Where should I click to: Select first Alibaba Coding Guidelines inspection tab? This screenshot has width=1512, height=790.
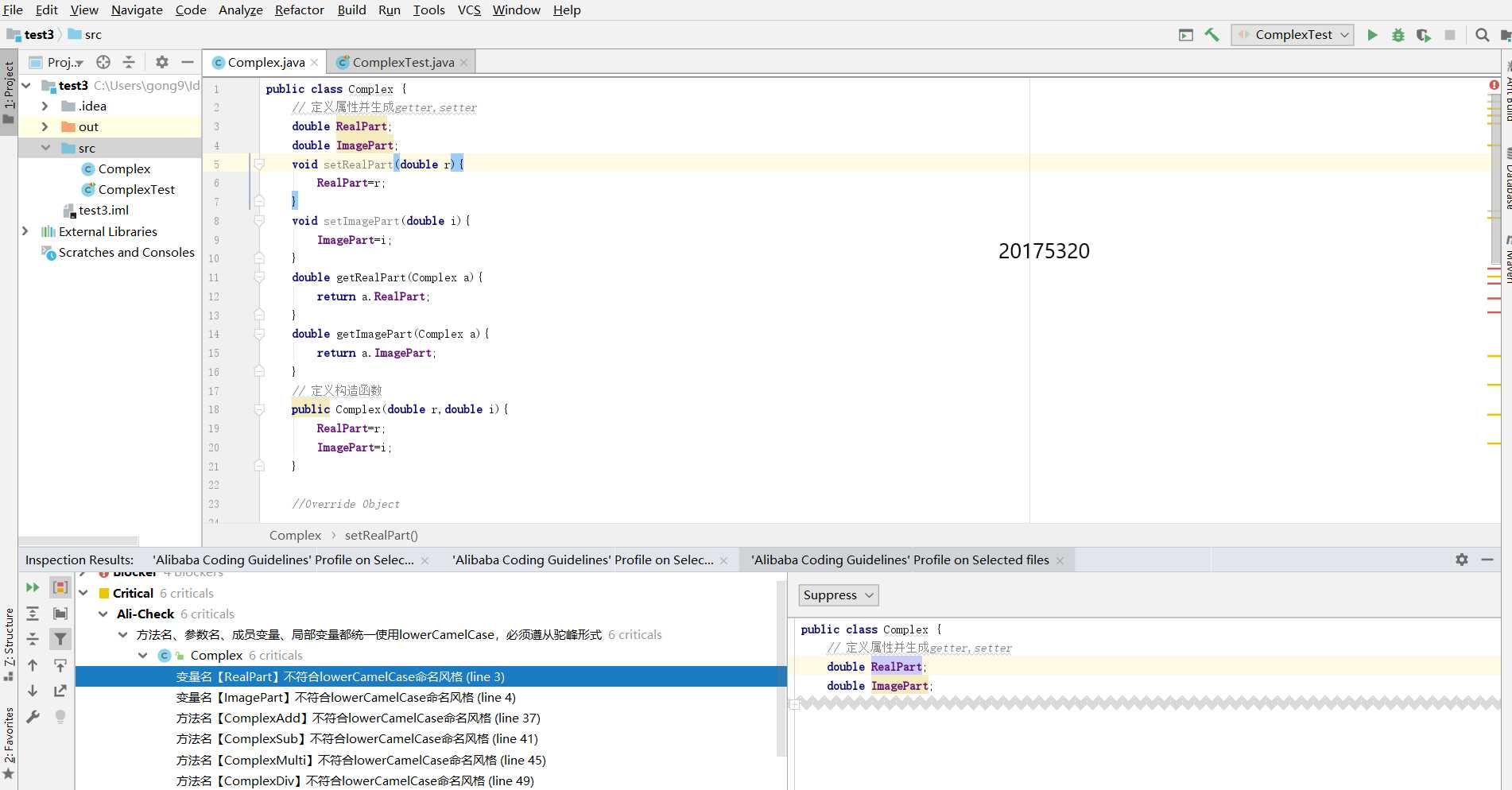point(283,560)
